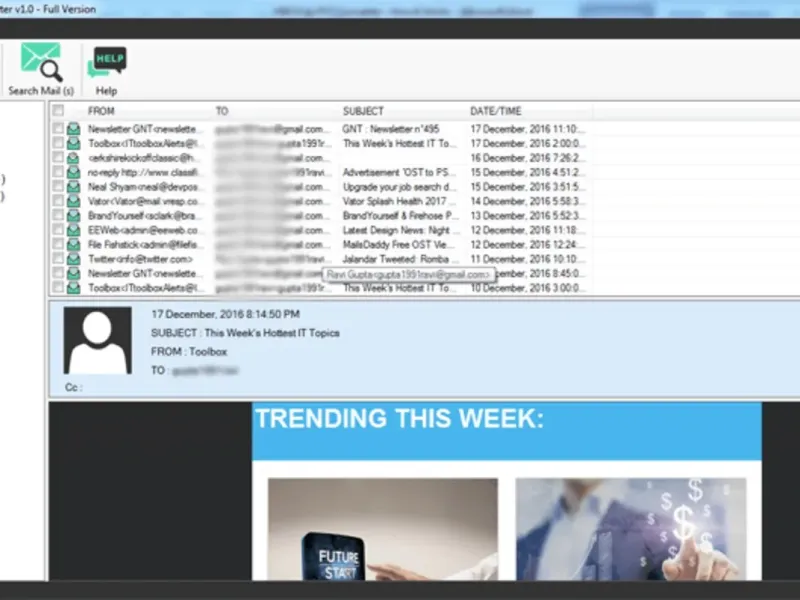800x600 pixels.
Task: Check the no-reply classifi row checkbox
Action: 58,171
